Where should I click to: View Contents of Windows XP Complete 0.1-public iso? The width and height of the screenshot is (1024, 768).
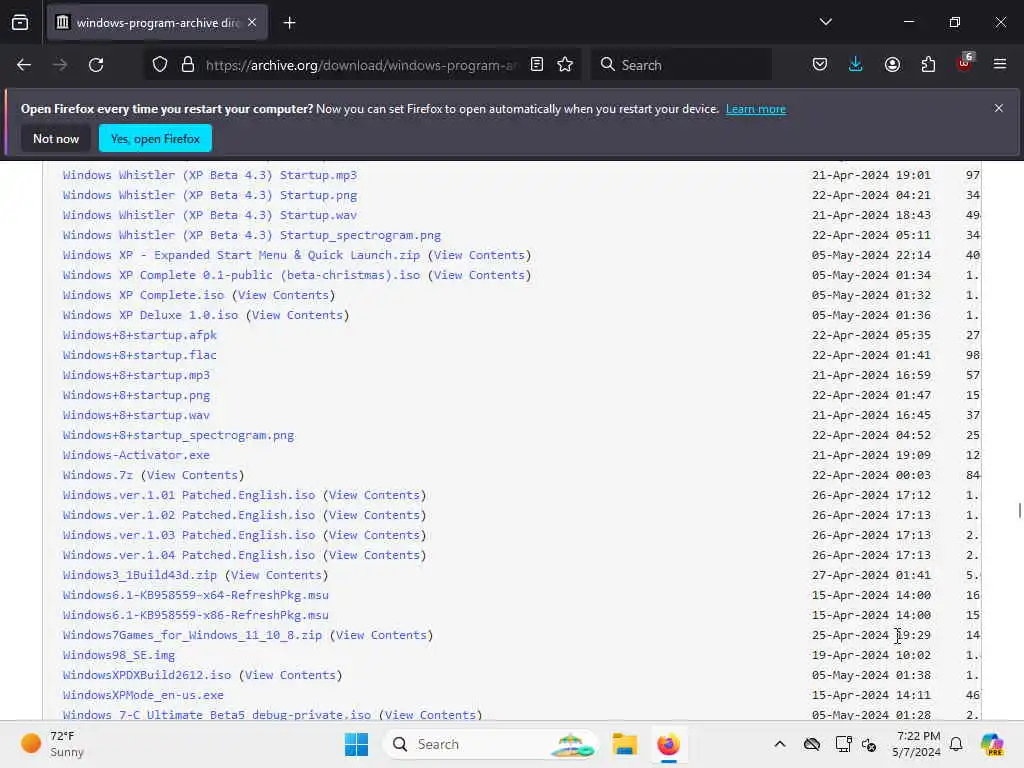point(479,275)
